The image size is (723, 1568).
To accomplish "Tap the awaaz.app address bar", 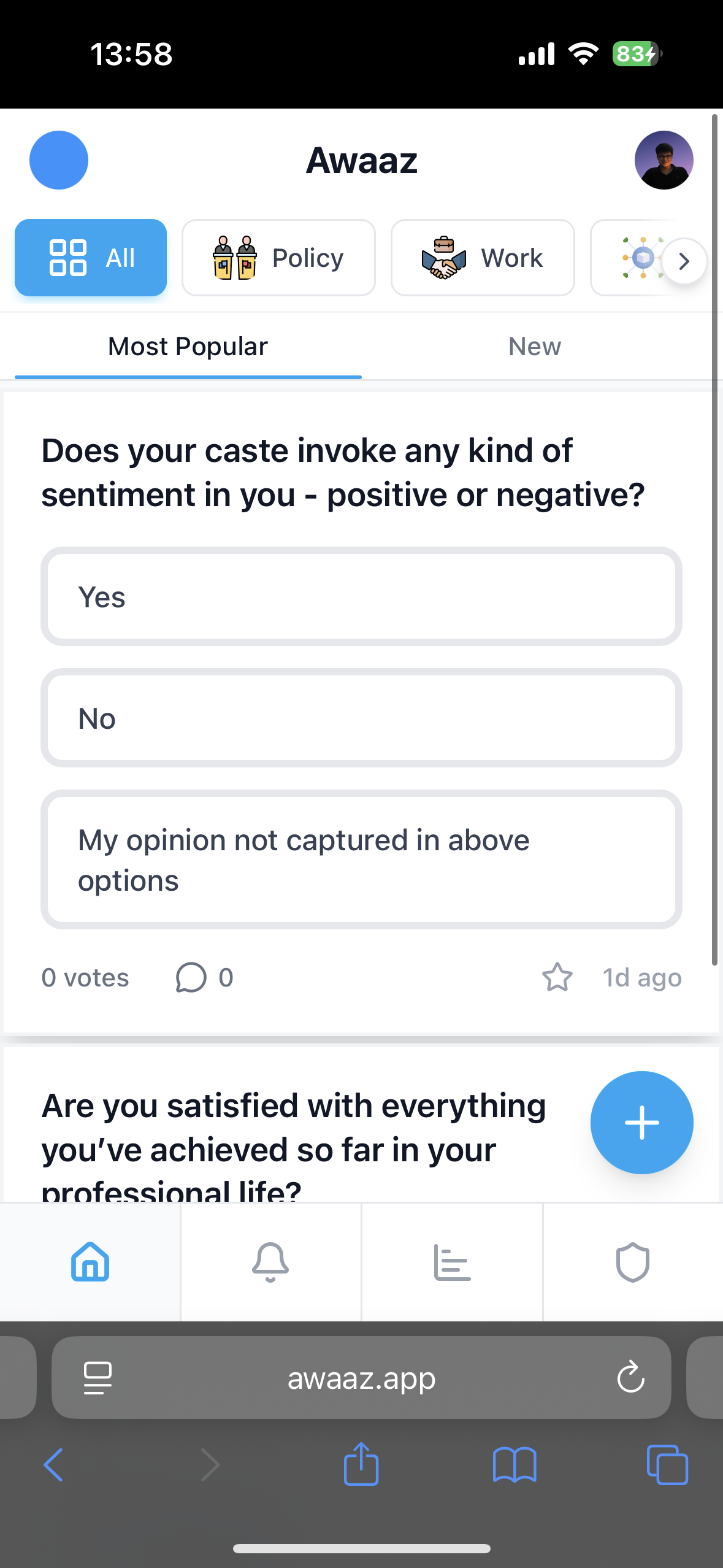I will pos(361,1377).
